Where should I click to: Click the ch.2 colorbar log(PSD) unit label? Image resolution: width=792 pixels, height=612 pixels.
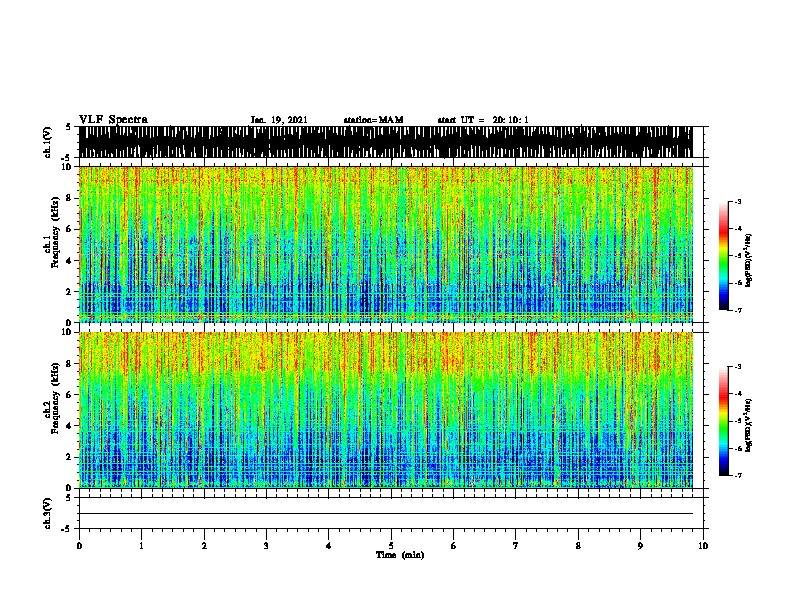pos(749,425)
